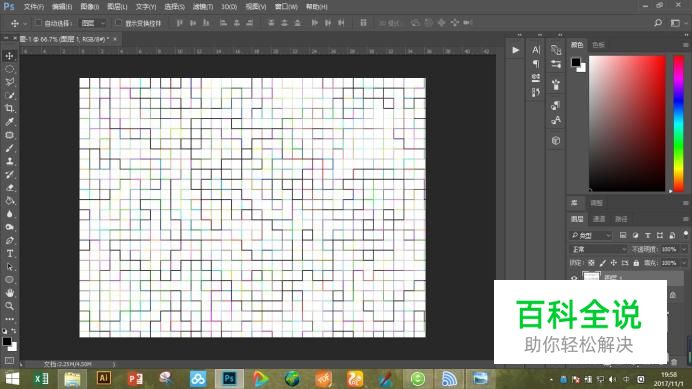692x389 pixels.
Task: Select the Brush tool
Action: click(9, 148)
